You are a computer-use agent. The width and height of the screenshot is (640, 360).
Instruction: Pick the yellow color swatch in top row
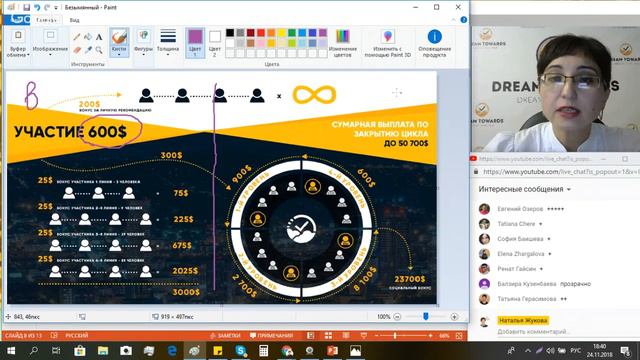click(x=282, y=33)
